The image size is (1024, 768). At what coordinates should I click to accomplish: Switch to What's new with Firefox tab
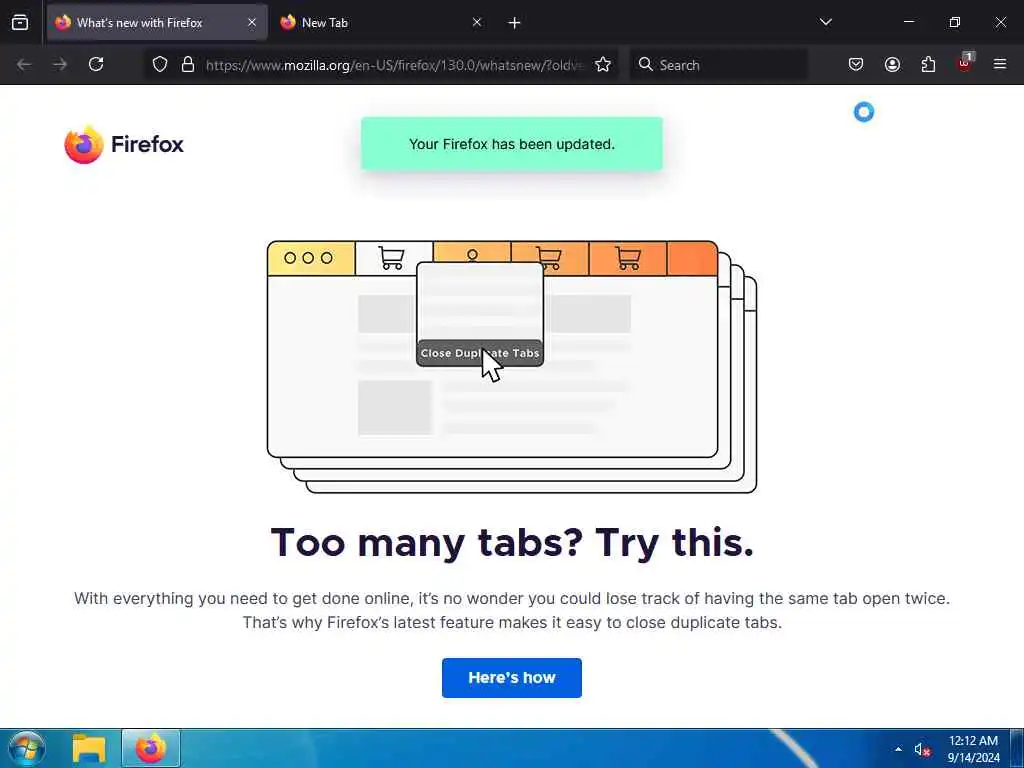tap(157, 22)
